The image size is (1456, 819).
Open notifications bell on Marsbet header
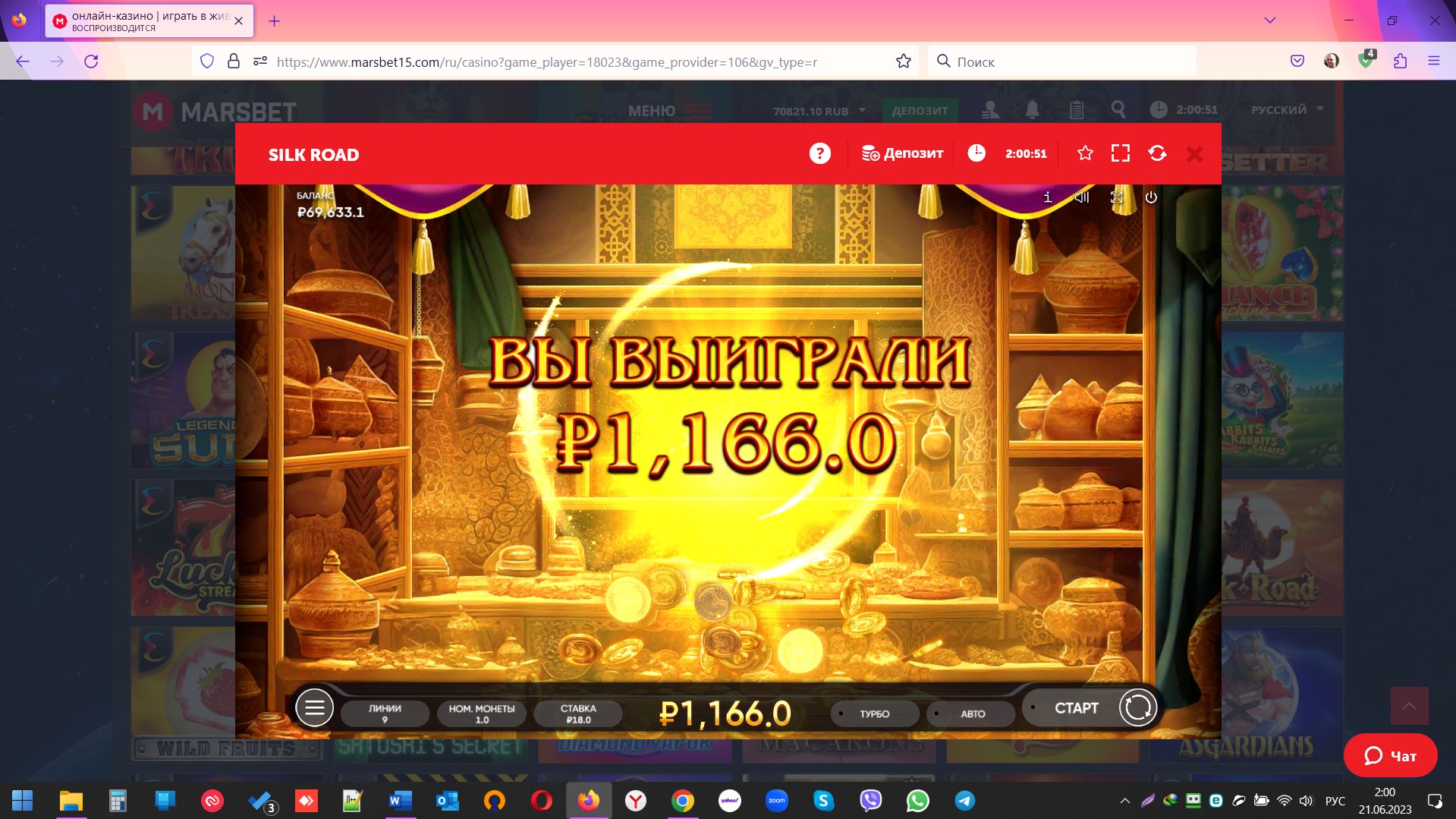pyautogui.click(x=1032, y=111)
